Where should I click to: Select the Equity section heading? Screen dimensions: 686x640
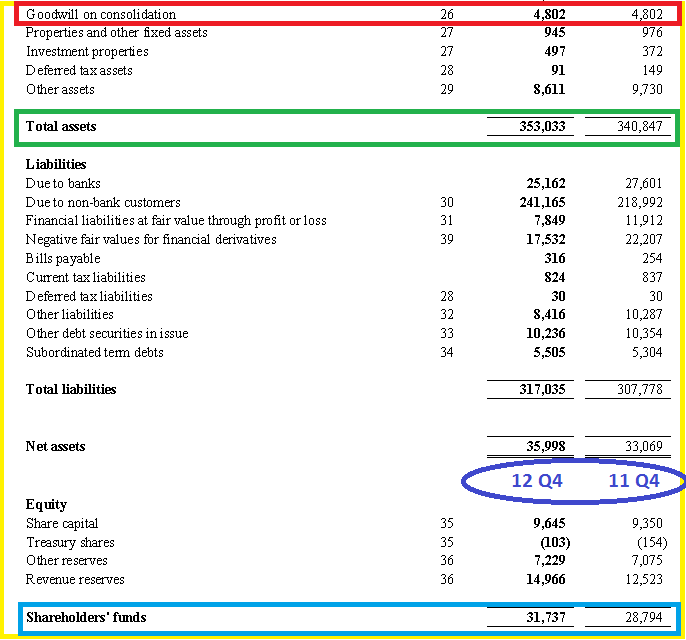[x=46, y=505]
